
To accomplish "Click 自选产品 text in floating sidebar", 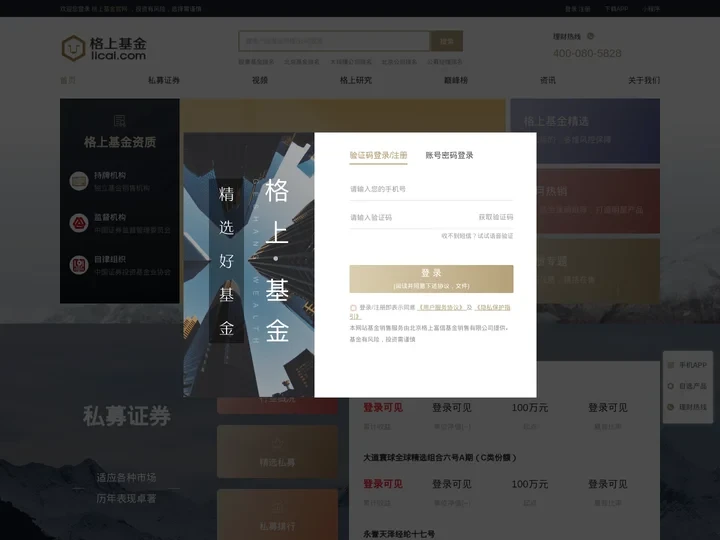I will pyautogui.click(x=693, y=386).
